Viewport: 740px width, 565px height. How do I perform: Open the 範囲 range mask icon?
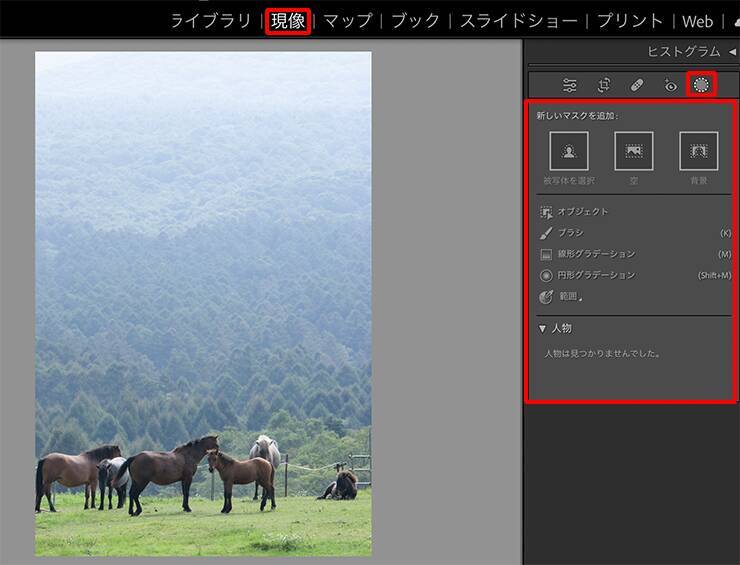point(546,297)
